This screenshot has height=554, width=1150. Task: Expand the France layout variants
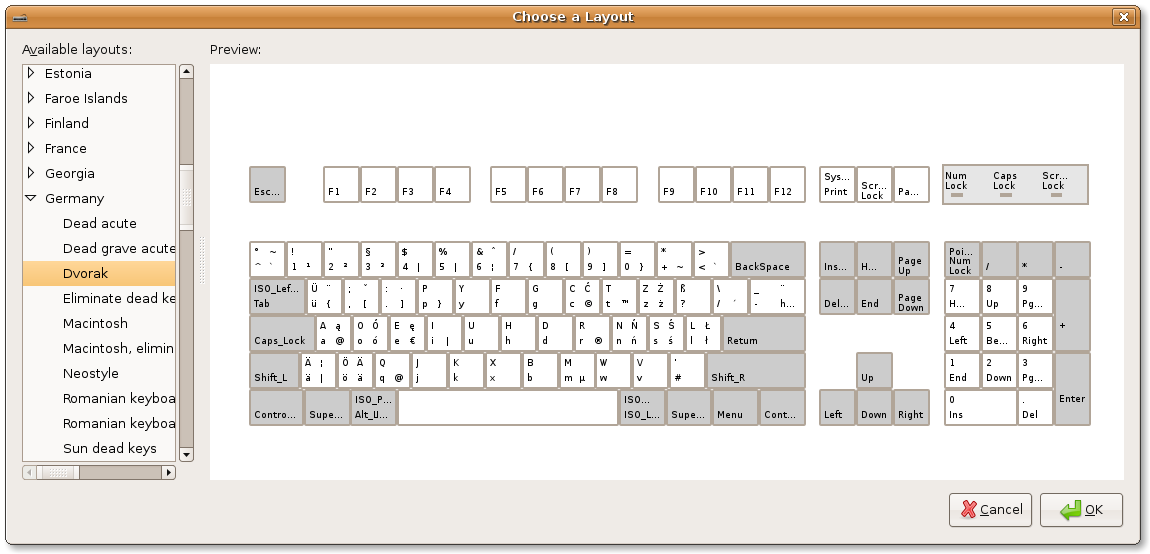coord(31,148)
